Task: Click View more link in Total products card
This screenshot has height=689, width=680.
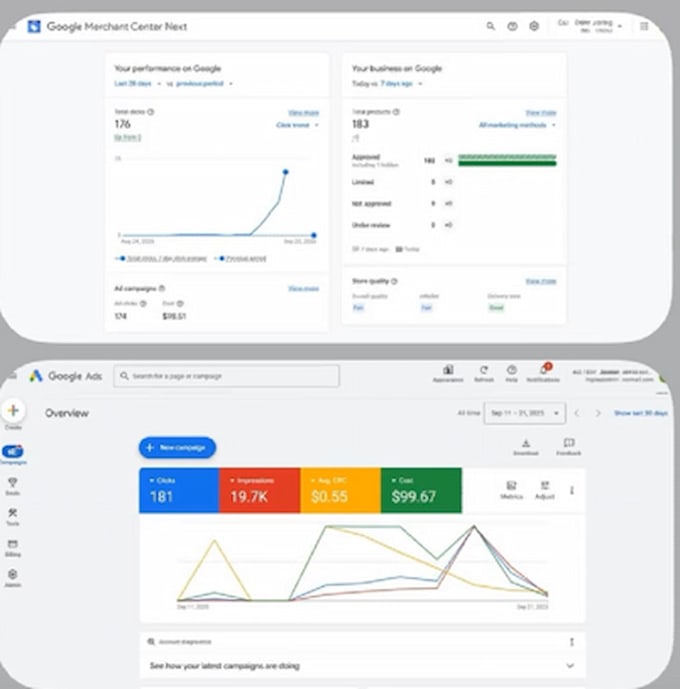Action: click(541, 112)
